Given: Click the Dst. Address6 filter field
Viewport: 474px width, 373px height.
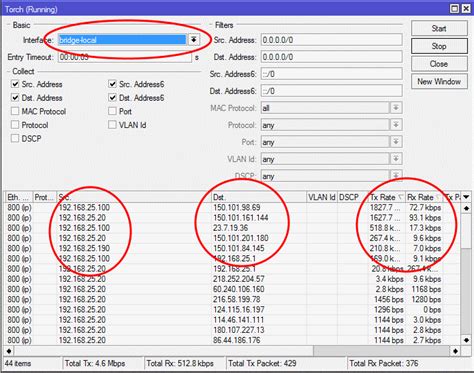Looking at the screenshot, I should tap(331, 91).
